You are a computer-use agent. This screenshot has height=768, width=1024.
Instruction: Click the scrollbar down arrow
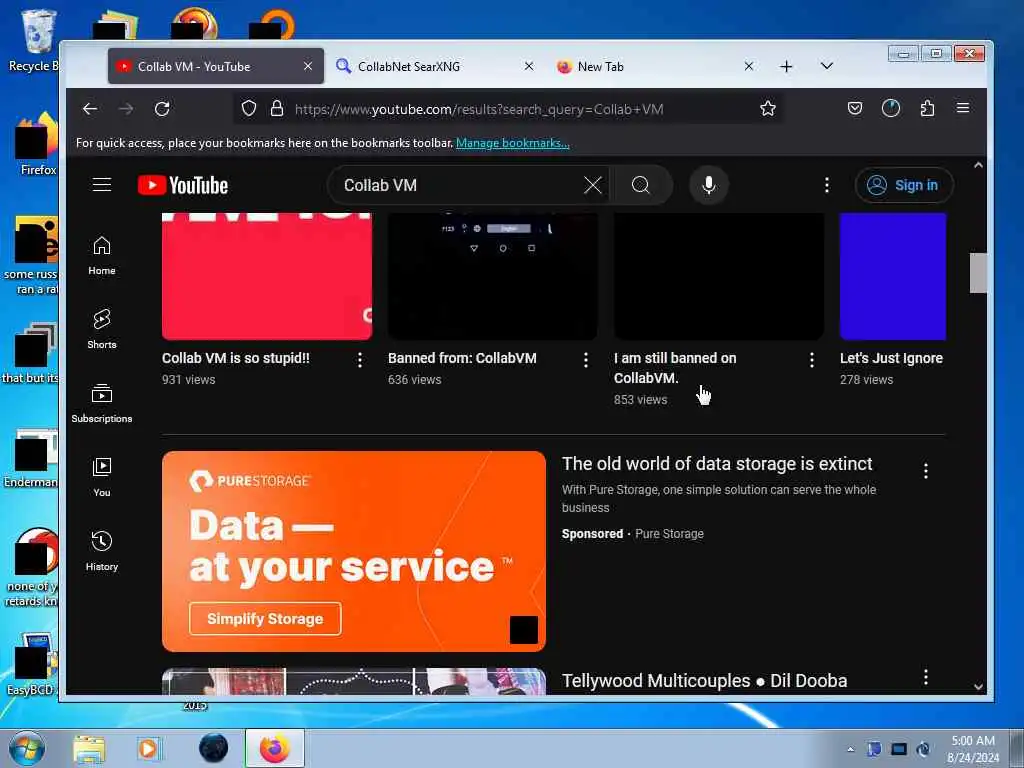coord(978,686)
